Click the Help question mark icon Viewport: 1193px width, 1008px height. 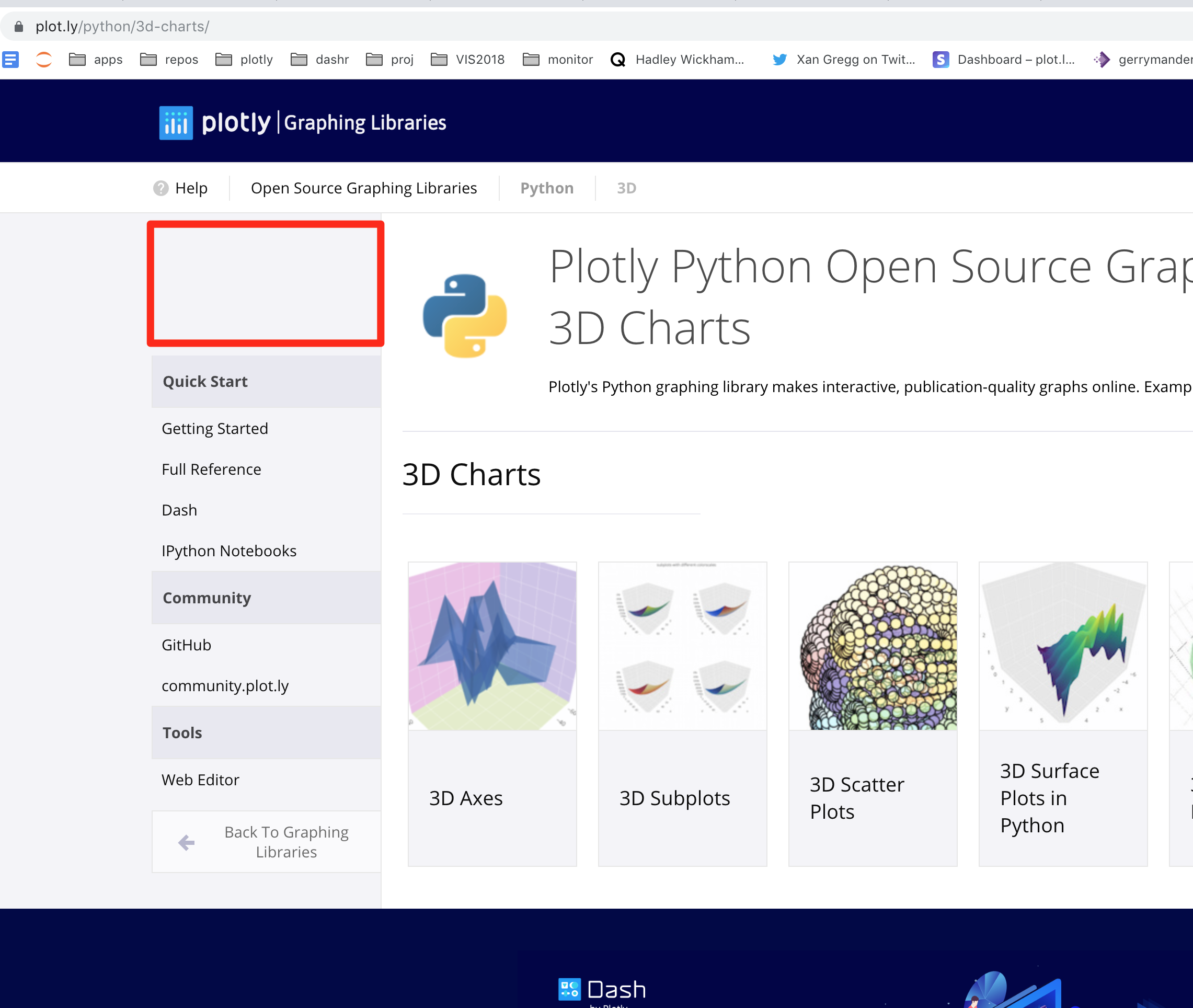pos(160,187)
